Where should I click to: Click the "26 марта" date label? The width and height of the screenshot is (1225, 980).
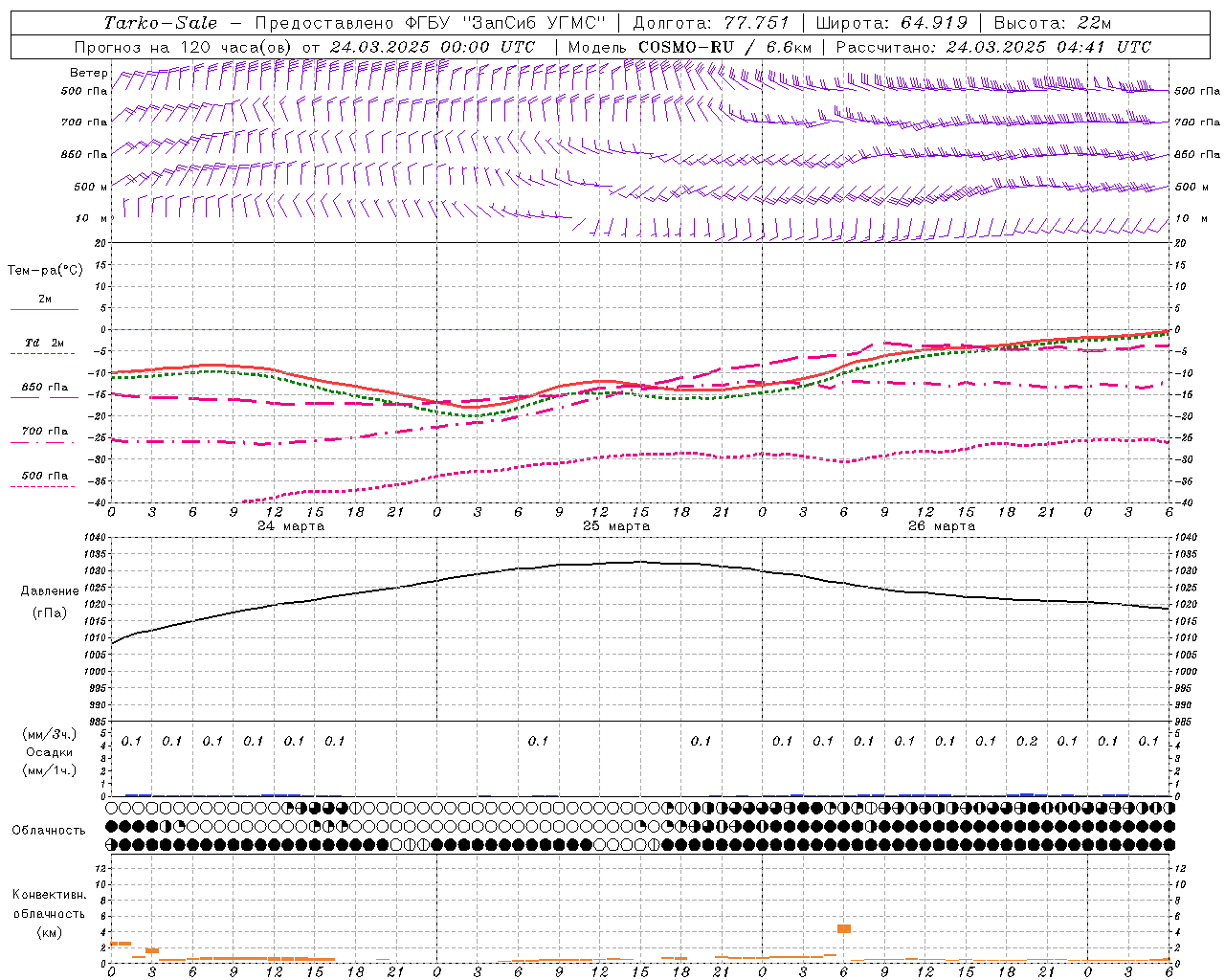(x=942, y=526)
